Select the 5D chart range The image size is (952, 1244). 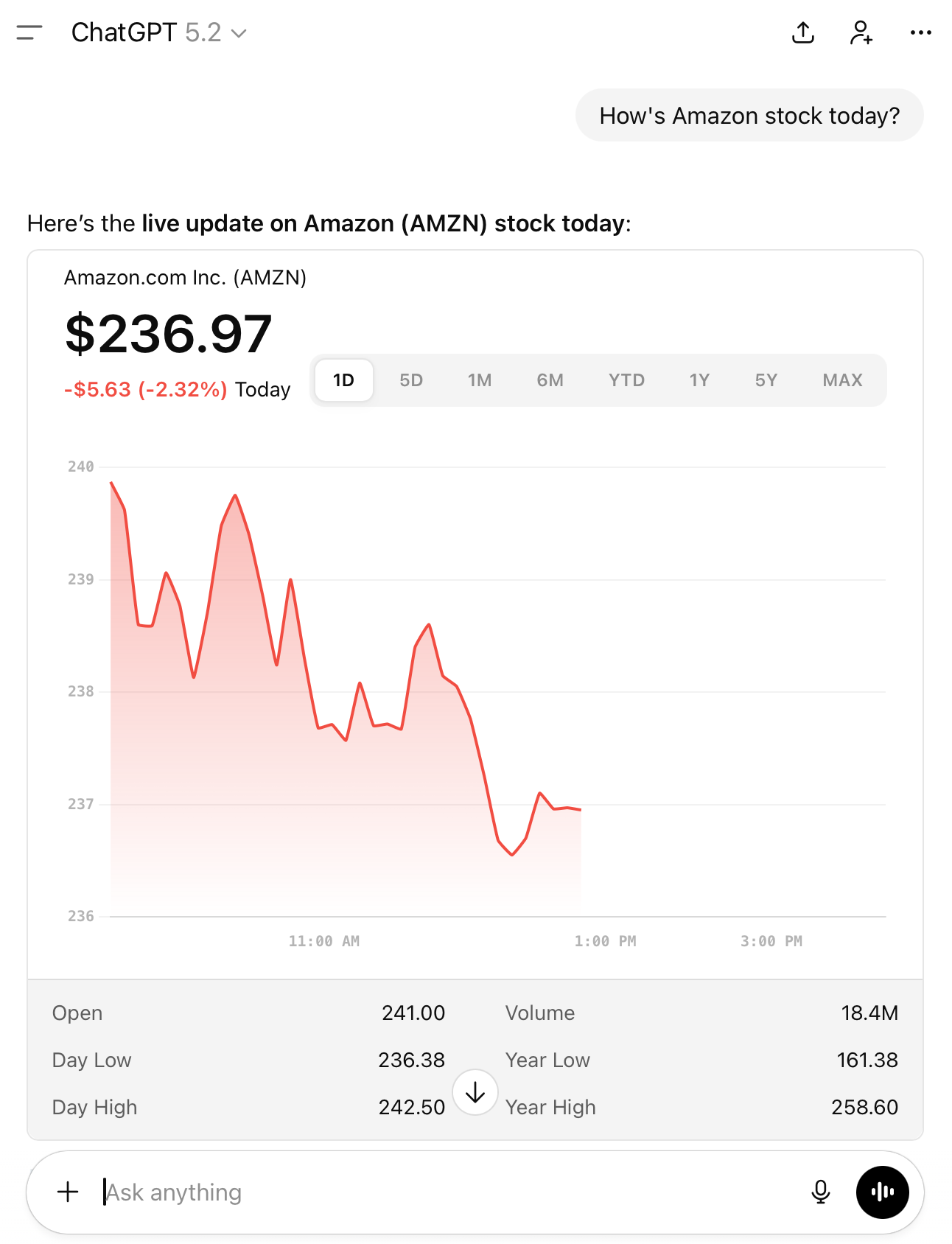pos(411,380)
